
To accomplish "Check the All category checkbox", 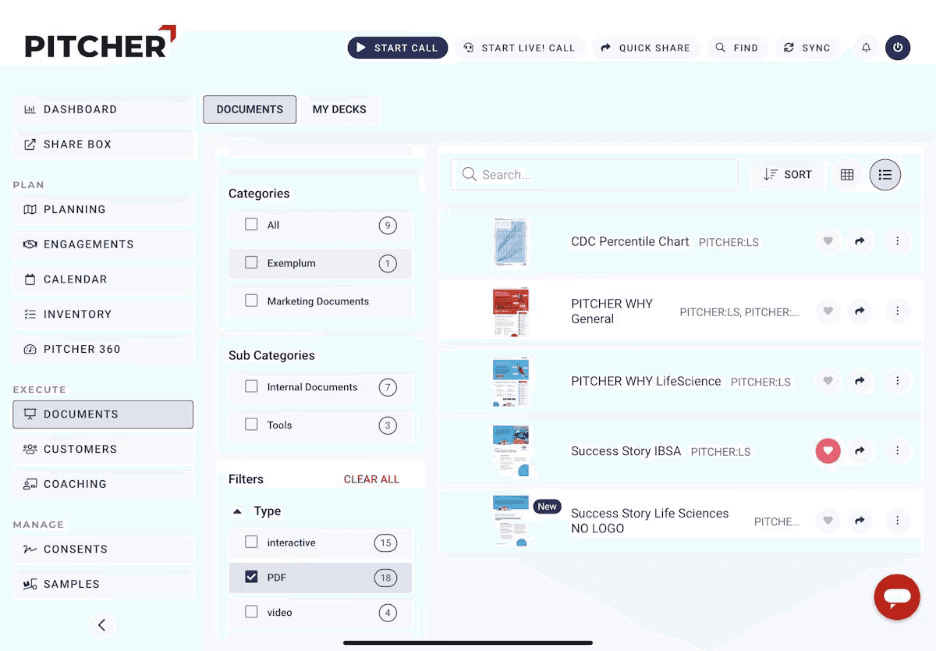I will [251, 224].
